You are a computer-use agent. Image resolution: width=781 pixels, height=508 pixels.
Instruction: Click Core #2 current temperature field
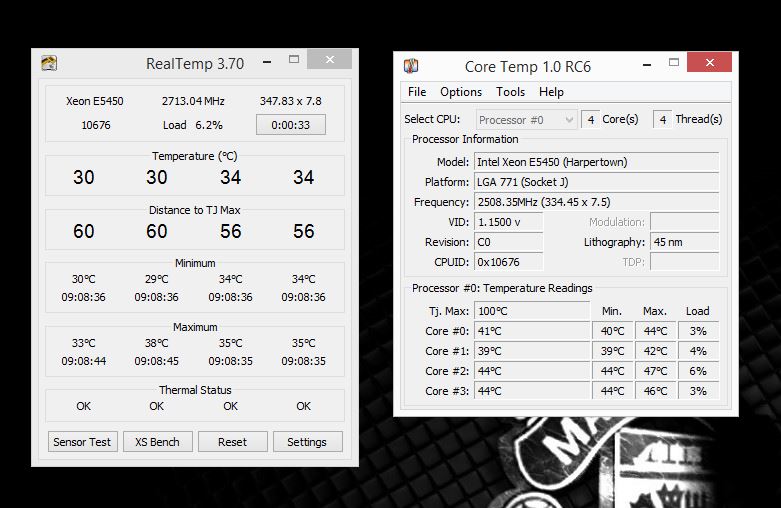[532, 371]
